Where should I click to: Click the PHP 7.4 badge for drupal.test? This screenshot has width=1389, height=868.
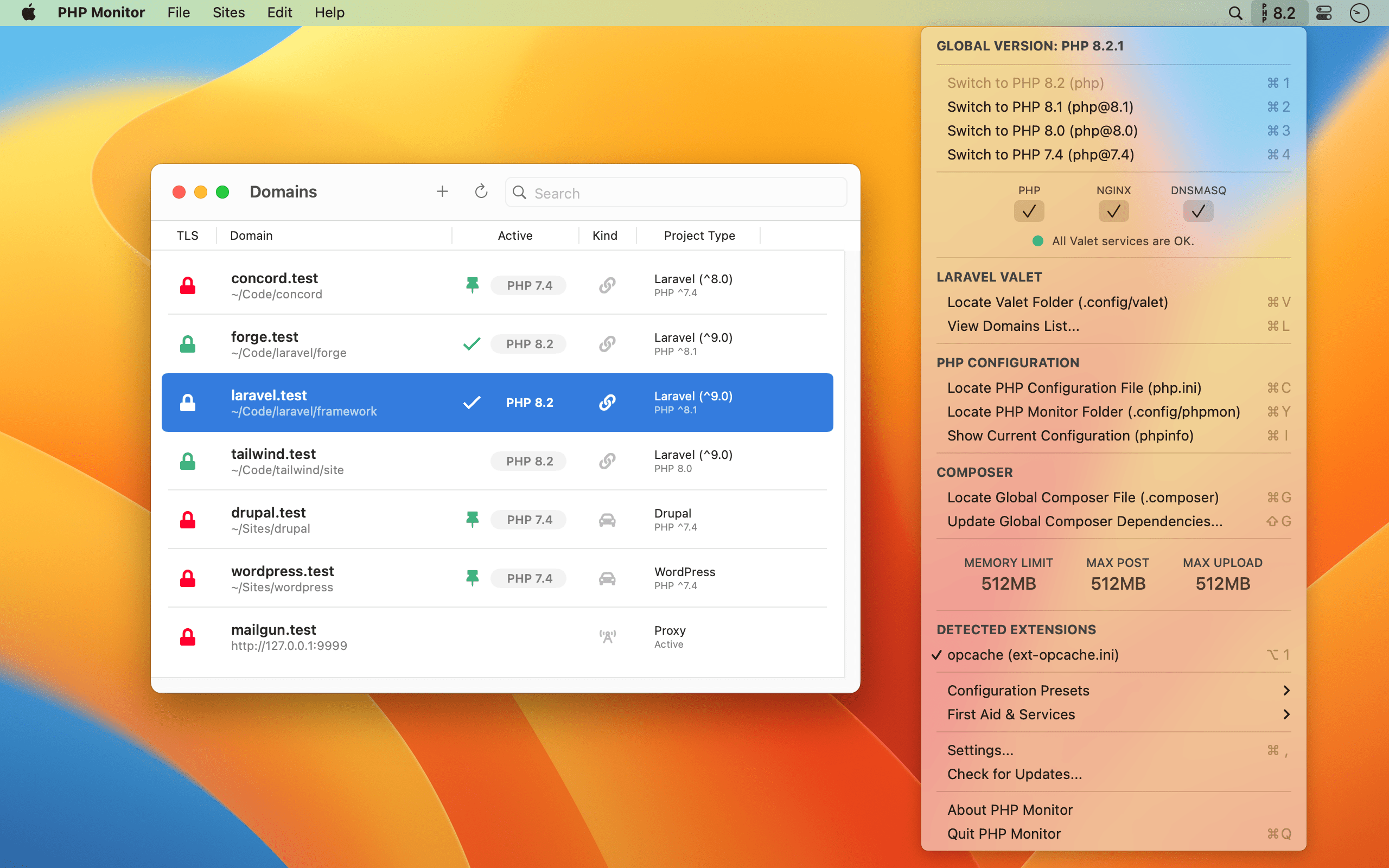(x=528, y=520)
